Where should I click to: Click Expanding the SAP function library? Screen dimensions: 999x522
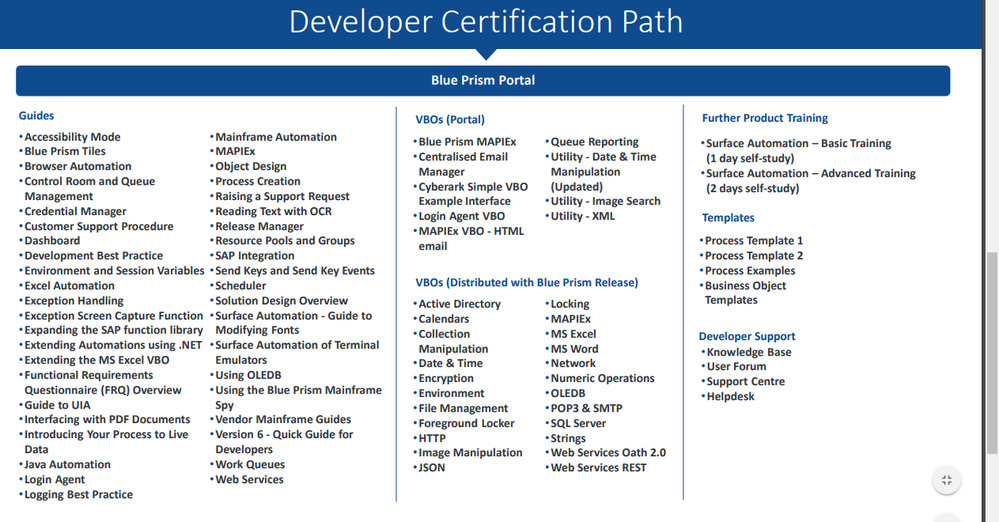click(113, 330)
